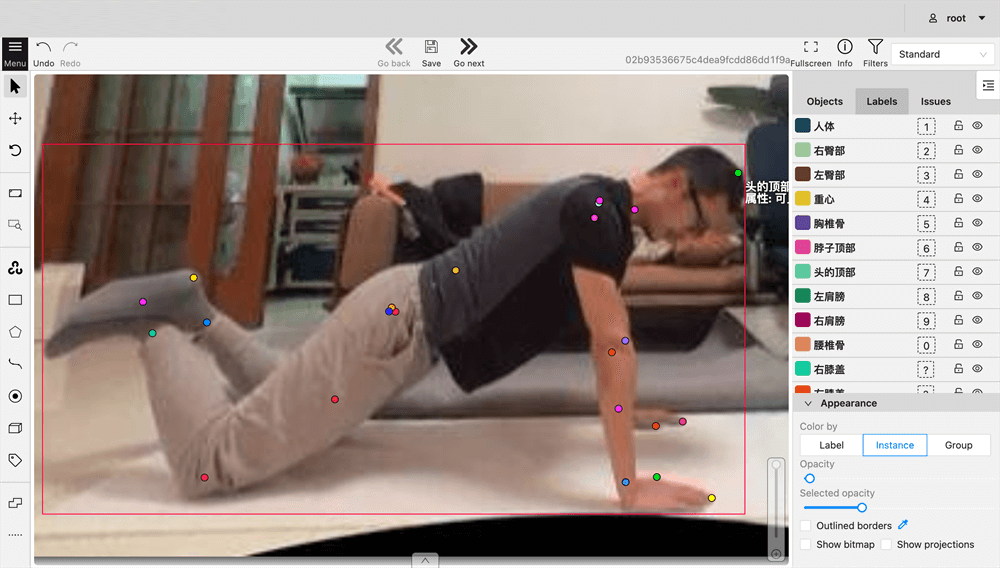This screenshot has width=1000, height=568.
Task: Fit the image to canvas
Action: pos(15,193)
